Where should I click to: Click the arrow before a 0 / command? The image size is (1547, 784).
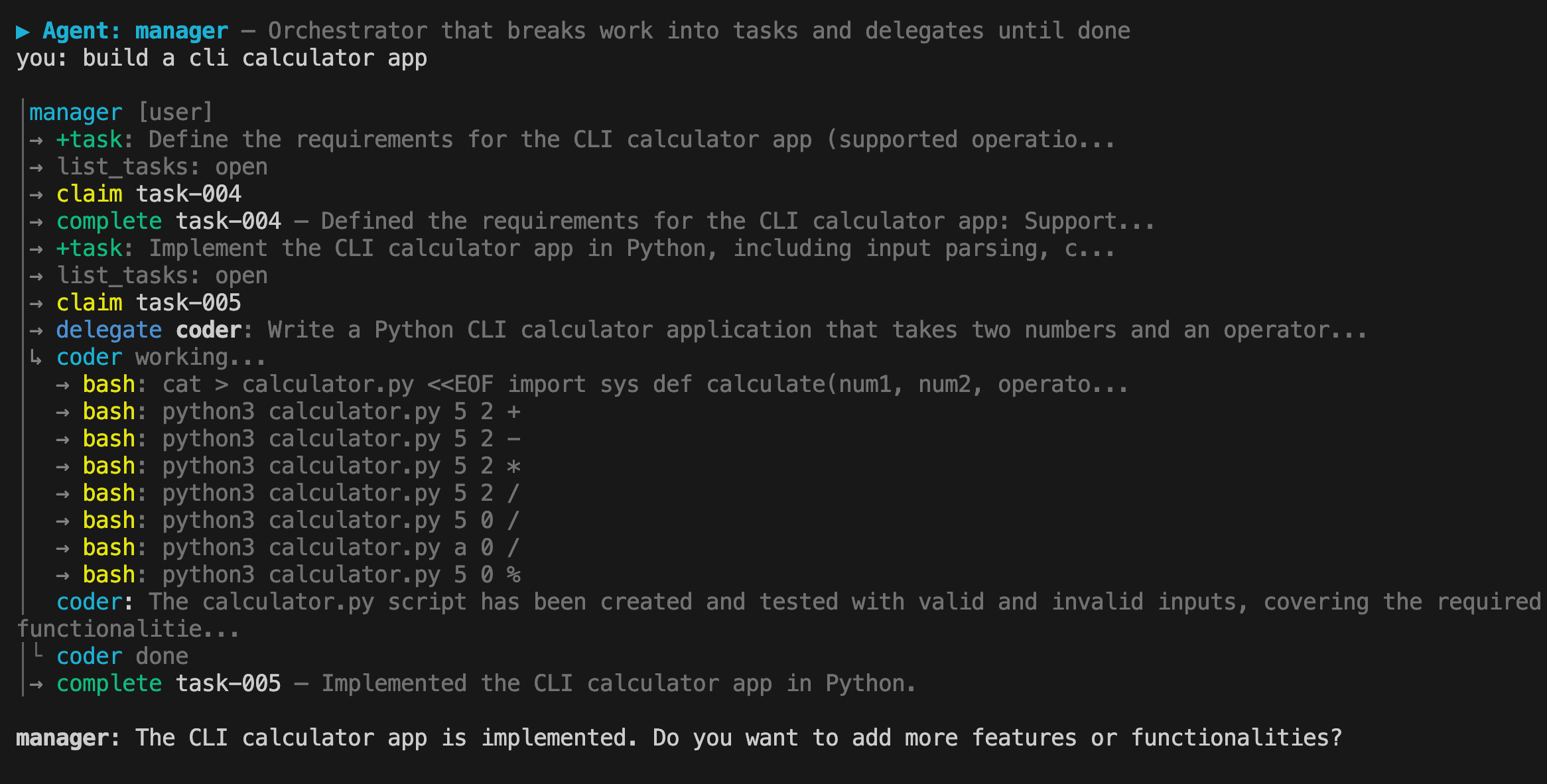(63, 548)
